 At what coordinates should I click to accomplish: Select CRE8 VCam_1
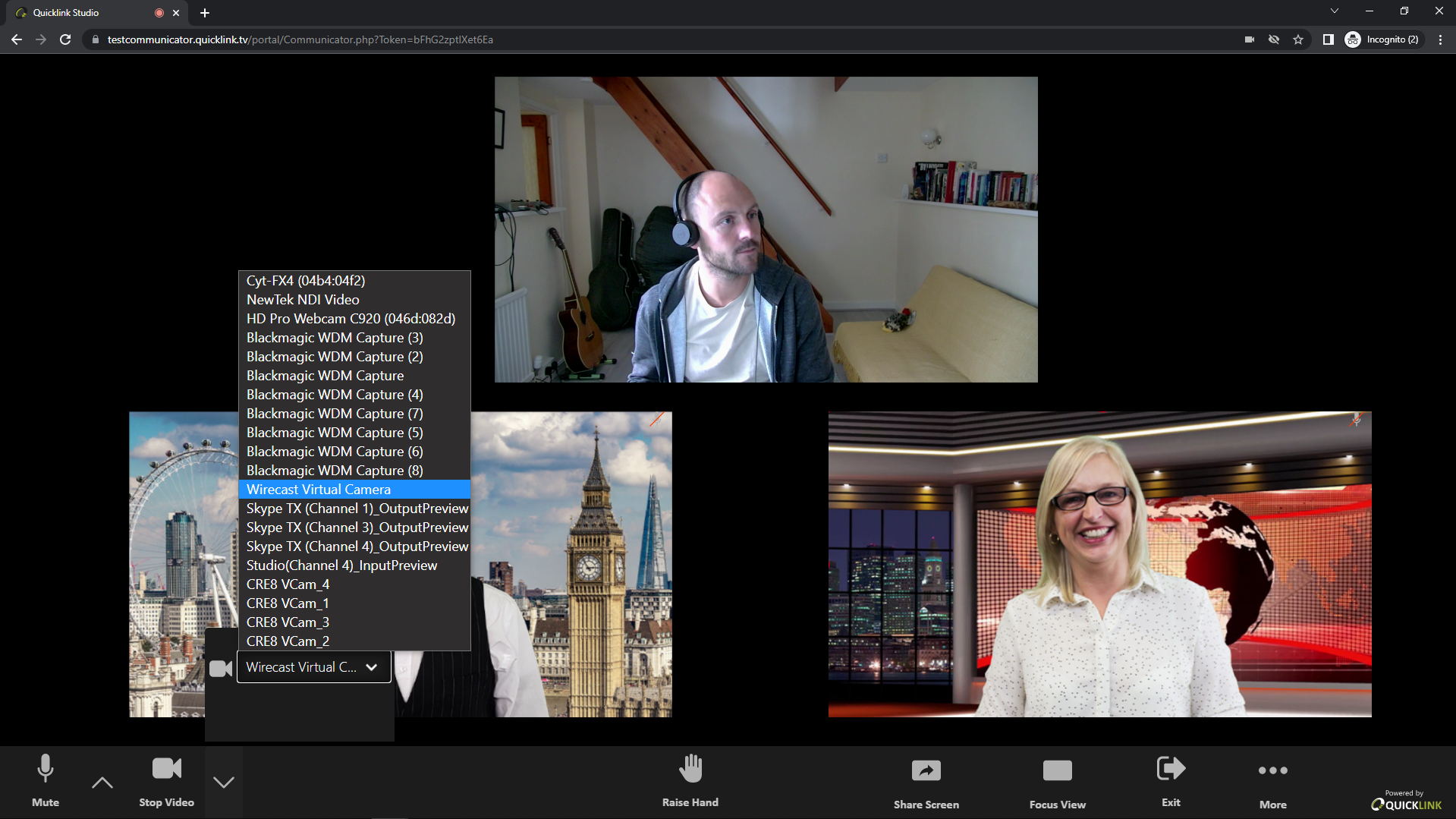tap(355, 603)
